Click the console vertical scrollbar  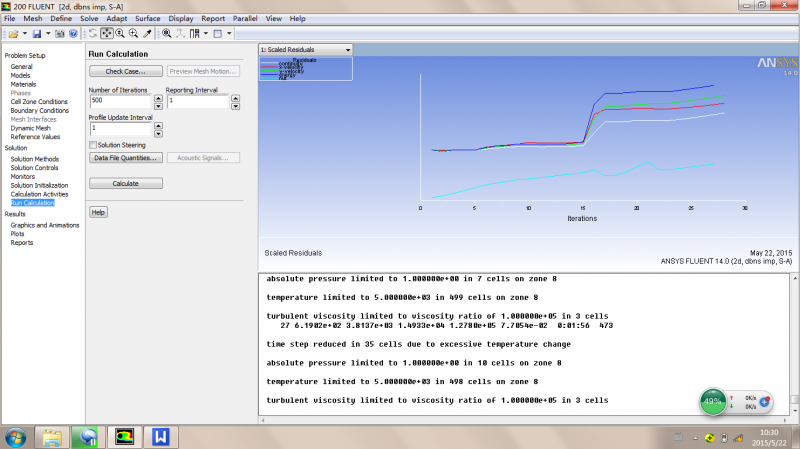[x=795, y=345]
